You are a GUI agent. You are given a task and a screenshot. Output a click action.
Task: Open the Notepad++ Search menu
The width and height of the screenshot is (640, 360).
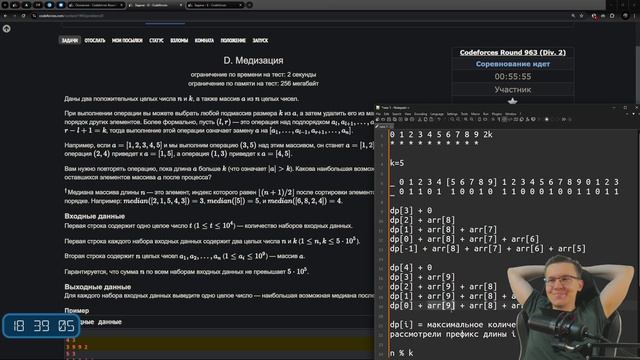pyautogui.click(x=397, y=114)
